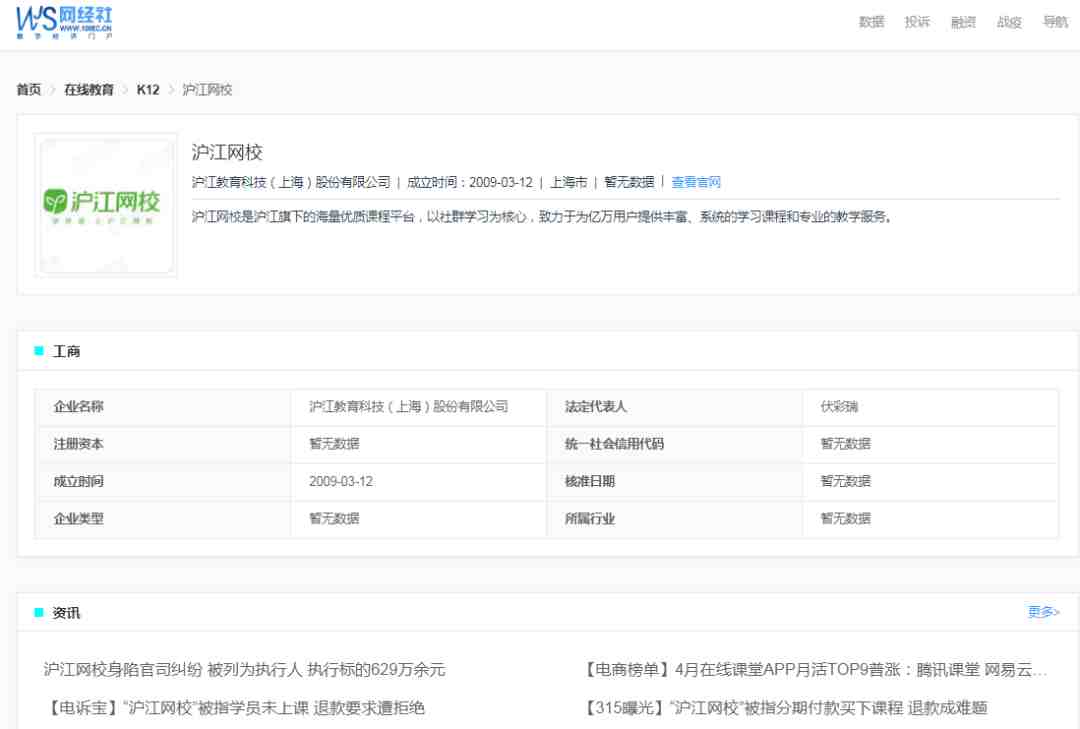Screen dimensions: 1080x729
Task: Click the 资讯 section heading
Action: (67, 613)
